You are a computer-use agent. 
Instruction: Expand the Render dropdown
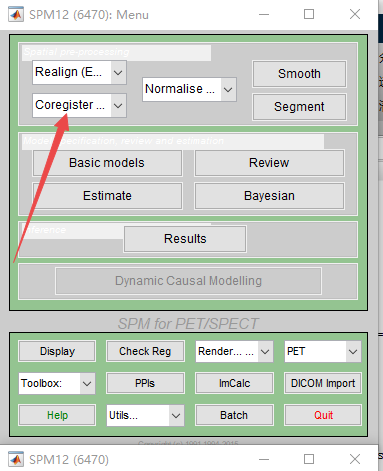pyautogui.click(x=234, y=351)
